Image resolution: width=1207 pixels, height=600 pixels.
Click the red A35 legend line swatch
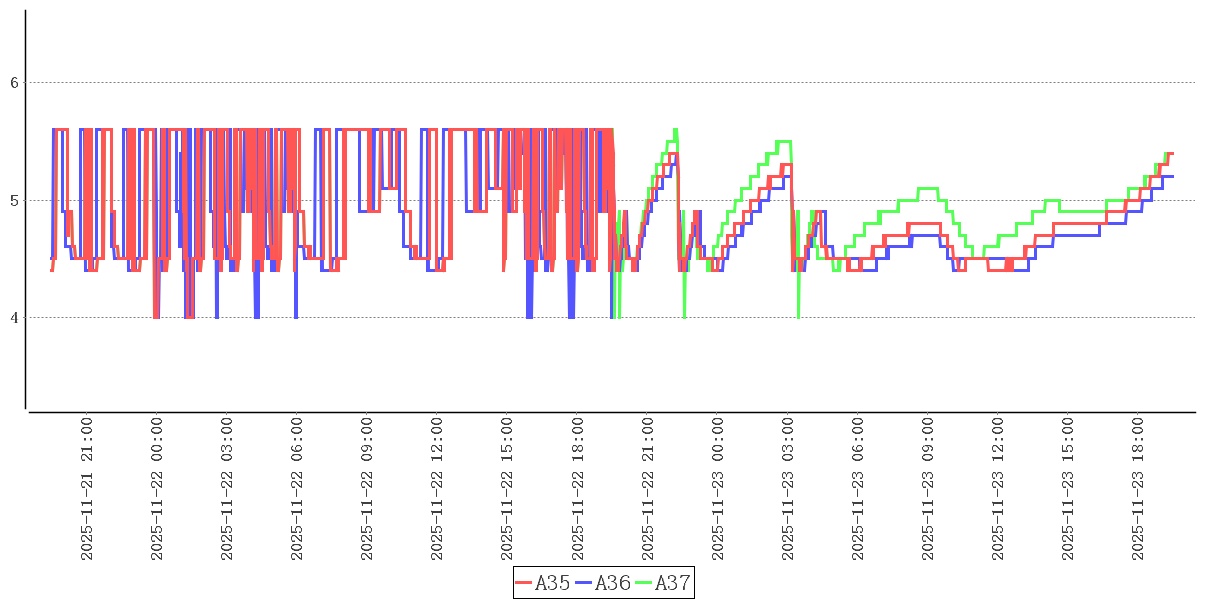pos(524,583)
